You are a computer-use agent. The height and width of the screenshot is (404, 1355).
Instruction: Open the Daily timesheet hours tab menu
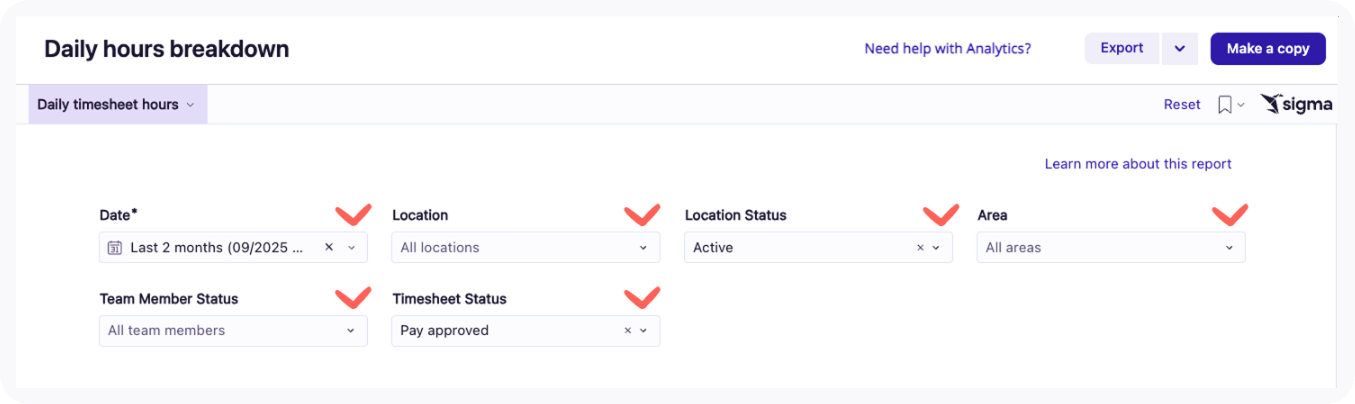tap(117, 105)
